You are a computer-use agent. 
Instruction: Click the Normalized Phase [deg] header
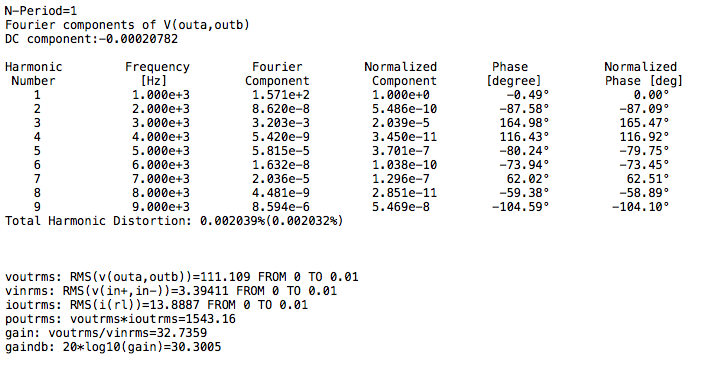point(643,74)
